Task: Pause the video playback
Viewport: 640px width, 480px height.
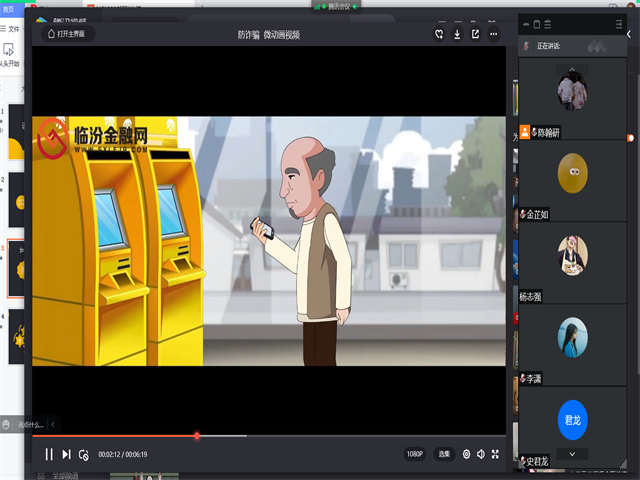Action: pyautogui.click(x=48, y=454)
